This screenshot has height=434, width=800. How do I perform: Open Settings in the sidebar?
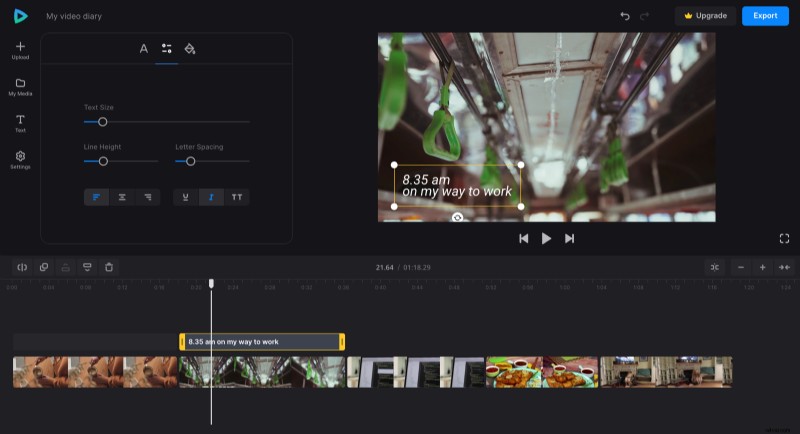(20, 160)
